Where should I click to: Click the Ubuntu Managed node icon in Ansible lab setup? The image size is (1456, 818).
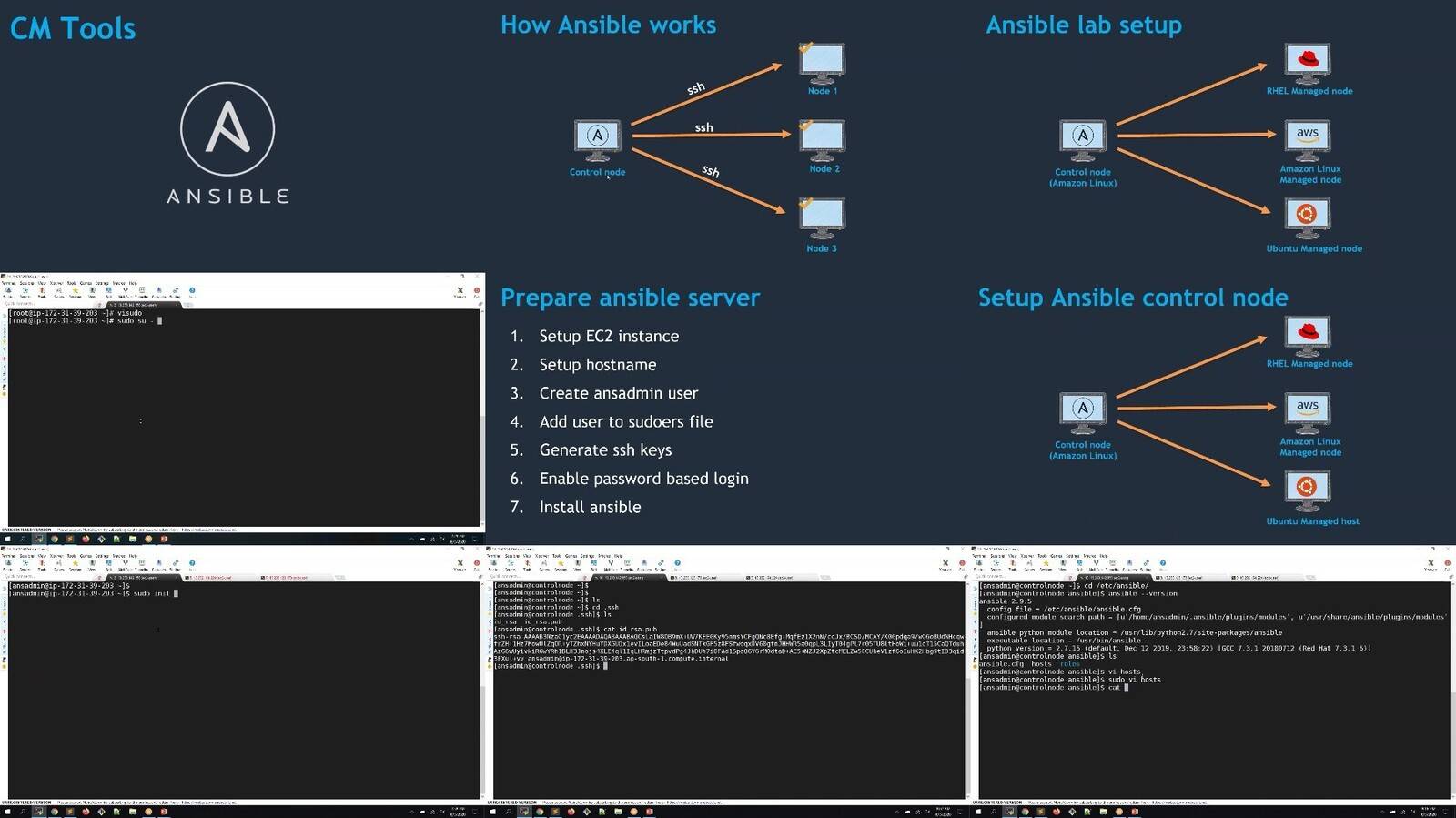[x=1308, y=218]
